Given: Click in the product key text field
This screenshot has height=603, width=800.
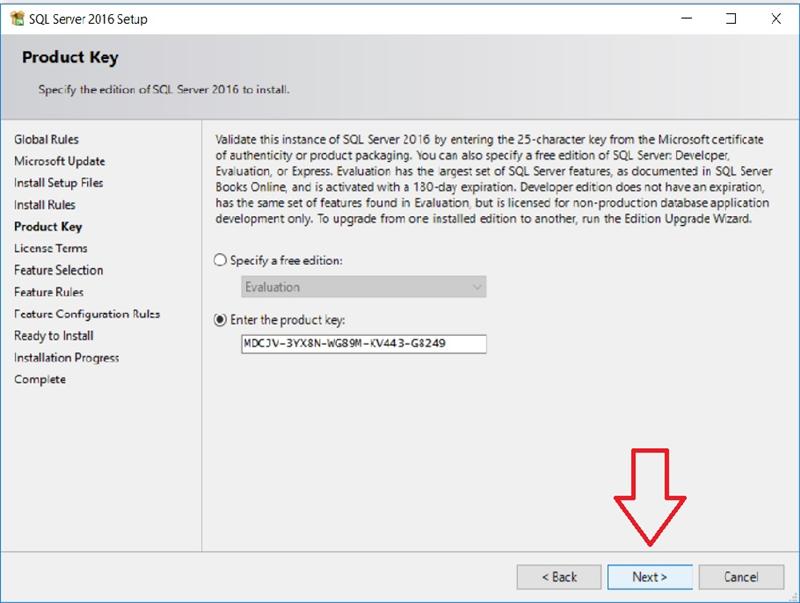Looking at the screenshot, I should (x=364, y=344).
